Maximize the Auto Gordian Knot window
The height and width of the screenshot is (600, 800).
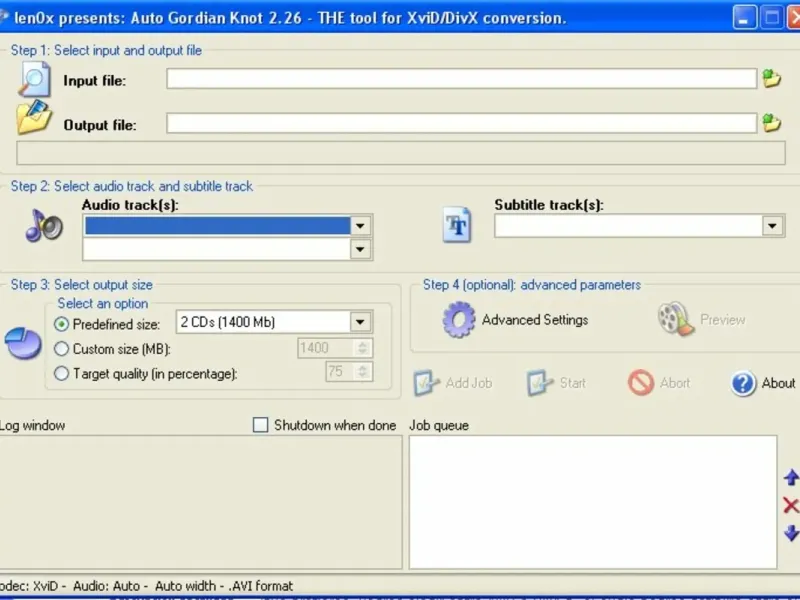pyautogui.click(x=771, y=18)
